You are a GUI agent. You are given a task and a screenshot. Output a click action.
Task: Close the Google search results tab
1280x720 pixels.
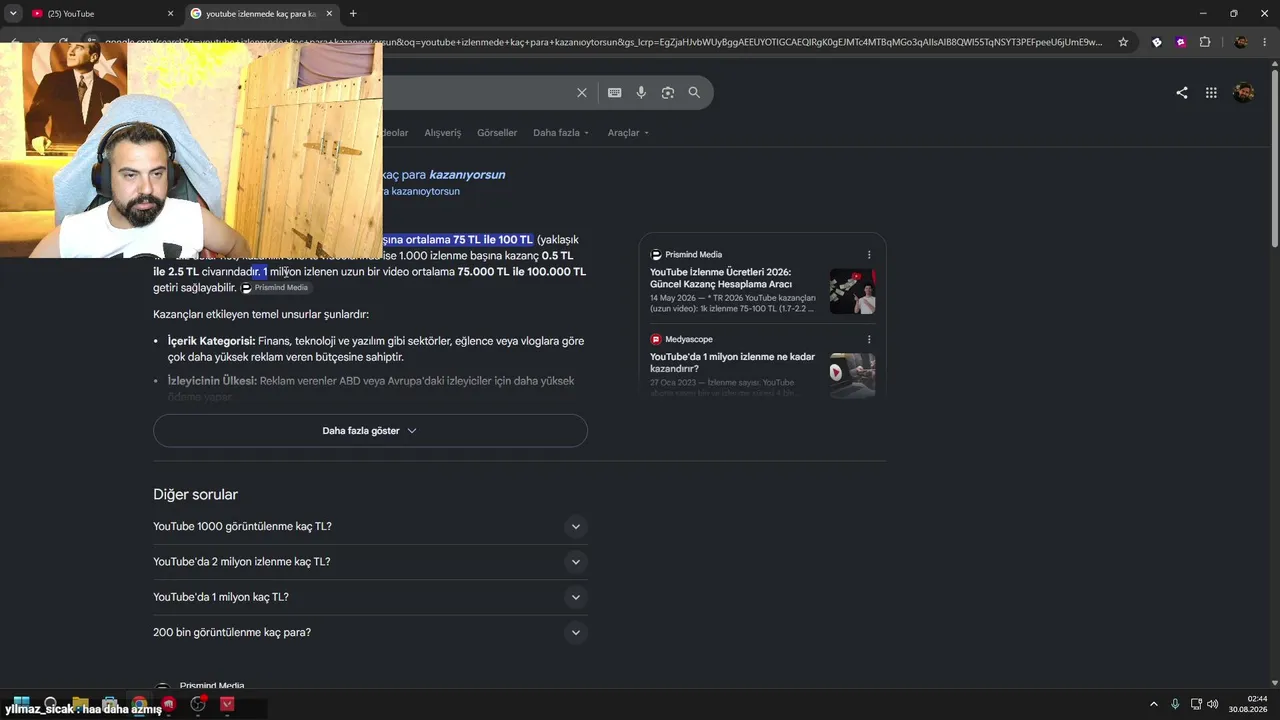pyautogui.click(x=329, y=14)
